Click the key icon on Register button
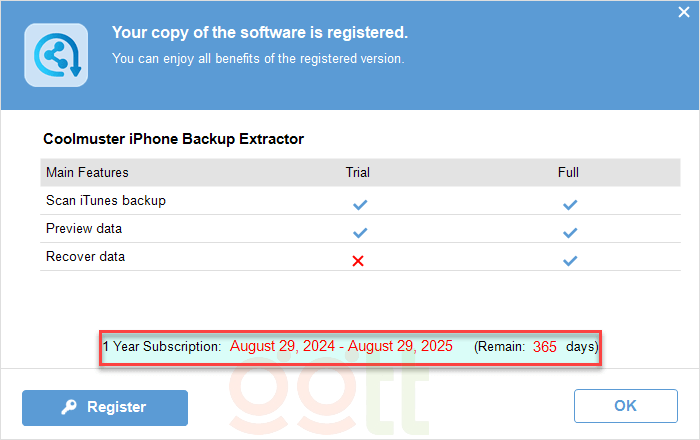Viewport: 700px width, 440px height. coord(69,408)
